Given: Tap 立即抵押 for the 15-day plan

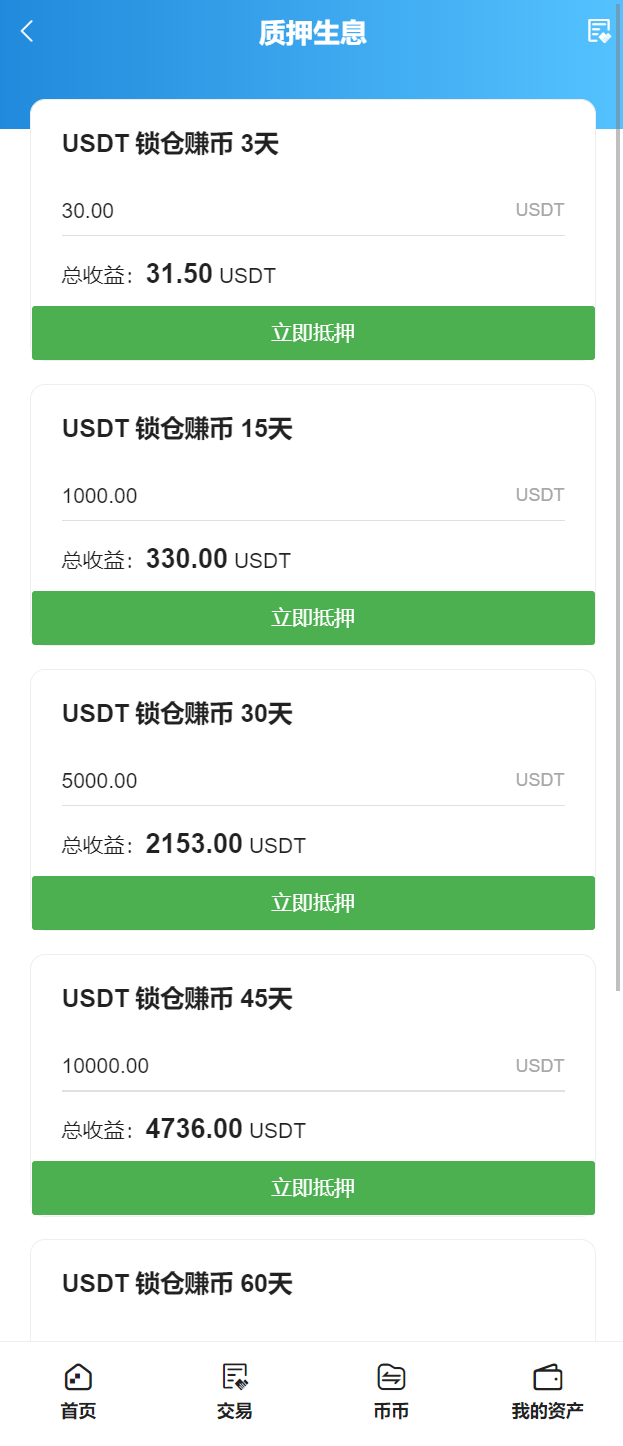Looking at the screenshot, I should 311,617.
